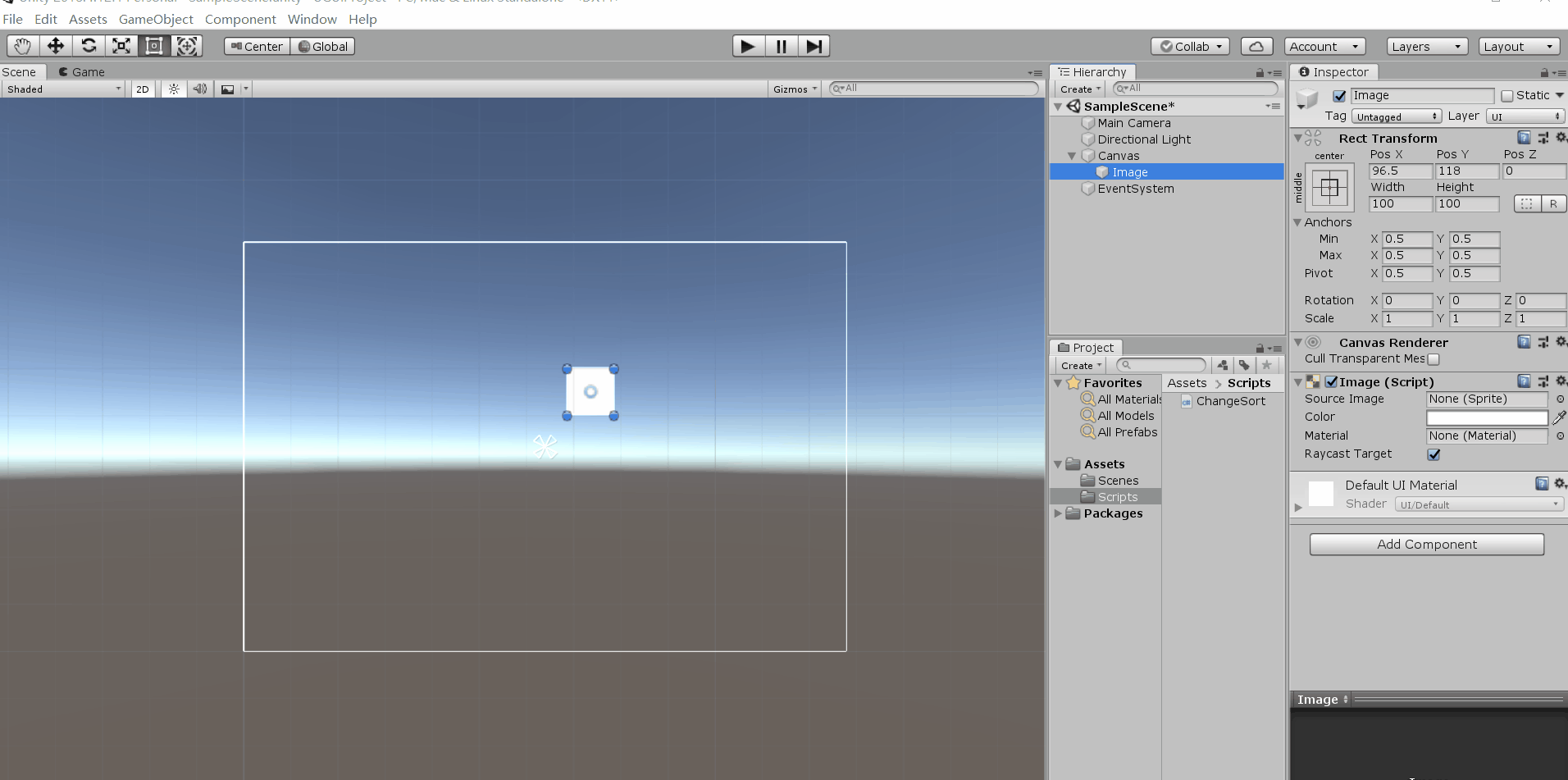The image size is (1568, 780).
Task: Disable the Image (Script) component checkbox
Action: coord(1332,382)
